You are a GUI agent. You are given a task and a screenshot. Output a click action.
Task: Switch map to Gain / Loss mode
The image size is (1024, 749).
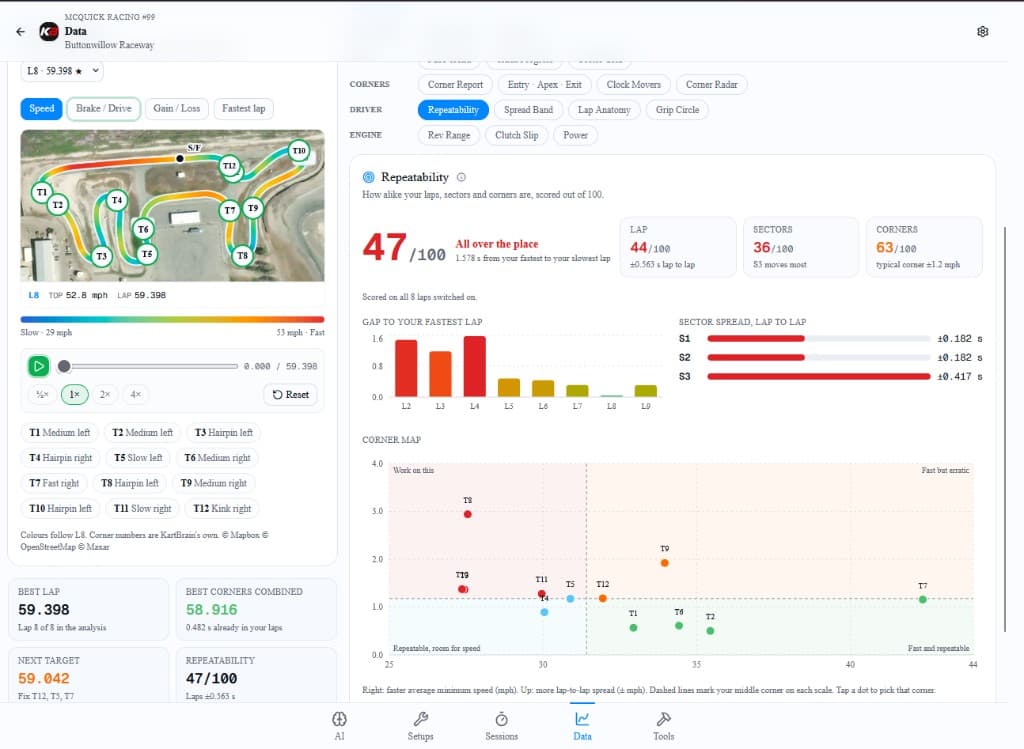pyautogui.click(x=177, y=108)
